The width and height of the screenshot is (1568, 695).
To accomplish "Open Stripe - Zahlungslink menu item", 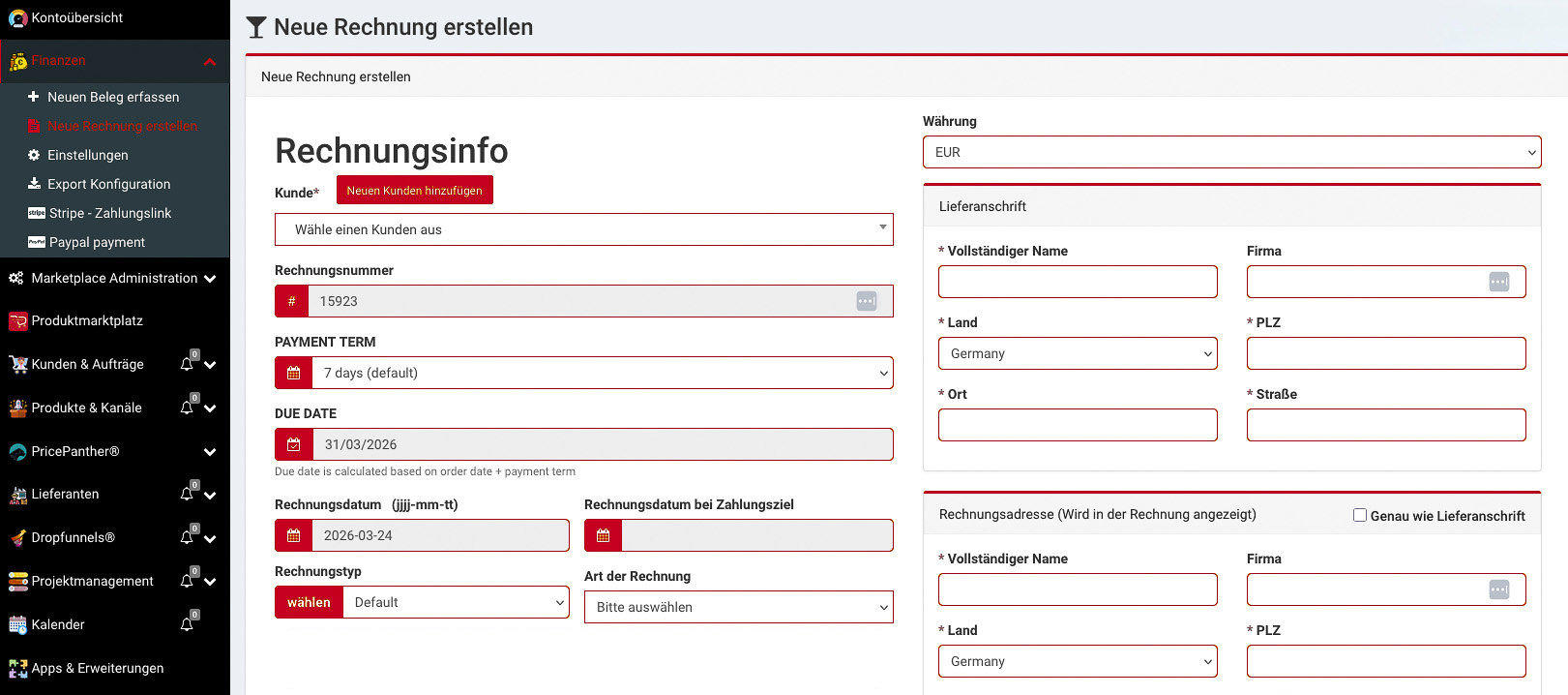I will pyautogui.click(x=110, y=213).
